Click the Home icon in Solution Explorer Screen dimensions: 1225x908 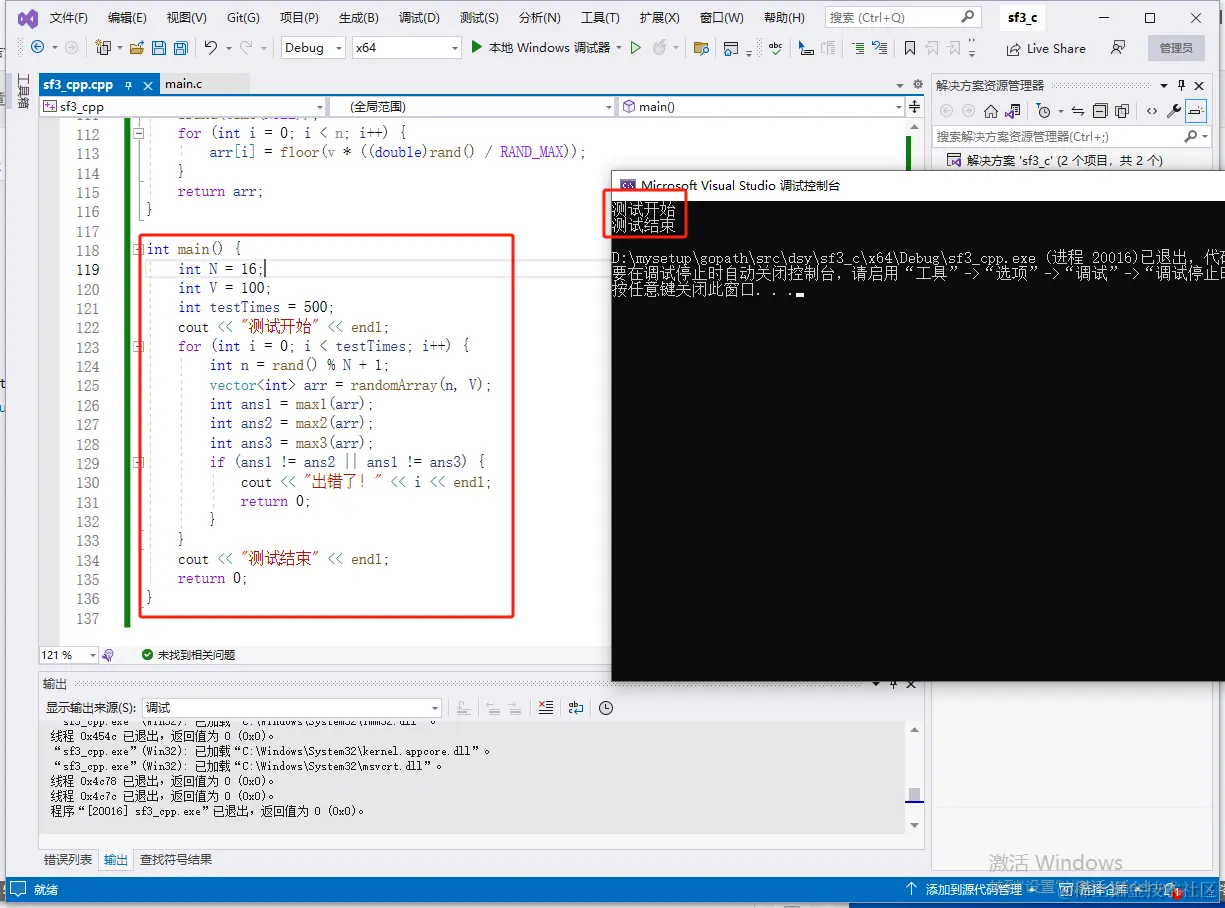click(x=991, y=111)
